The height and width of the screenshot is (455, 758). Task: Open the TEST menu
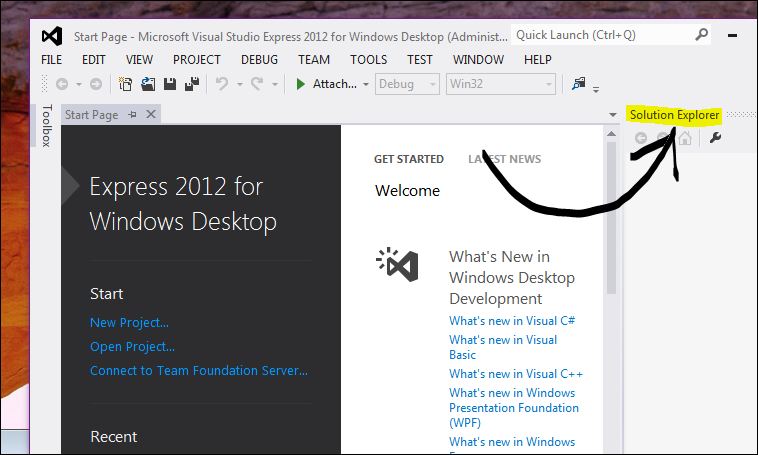420,60
